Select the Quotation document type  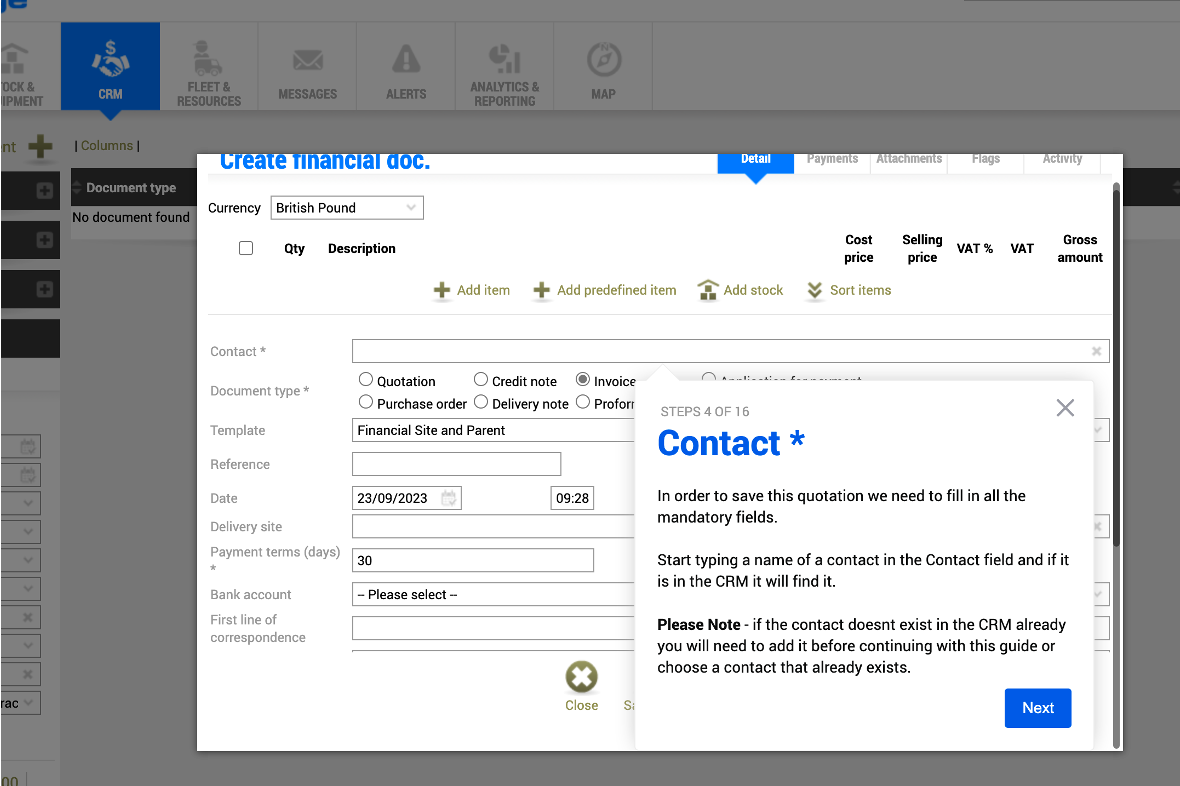(366, 379)
